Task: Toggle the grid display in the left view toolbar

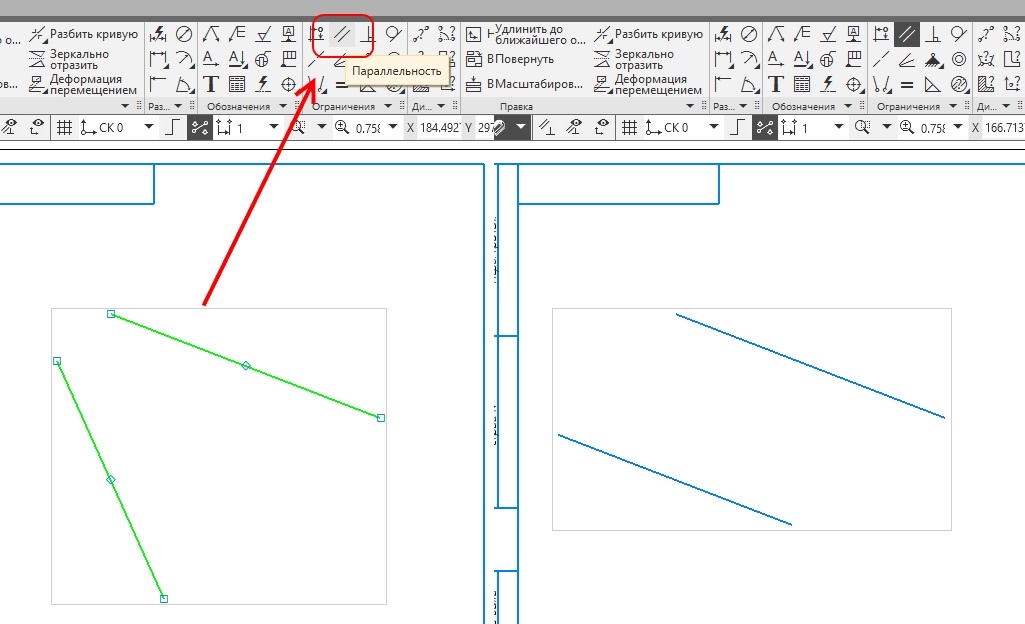Action: tap(65, 128)
